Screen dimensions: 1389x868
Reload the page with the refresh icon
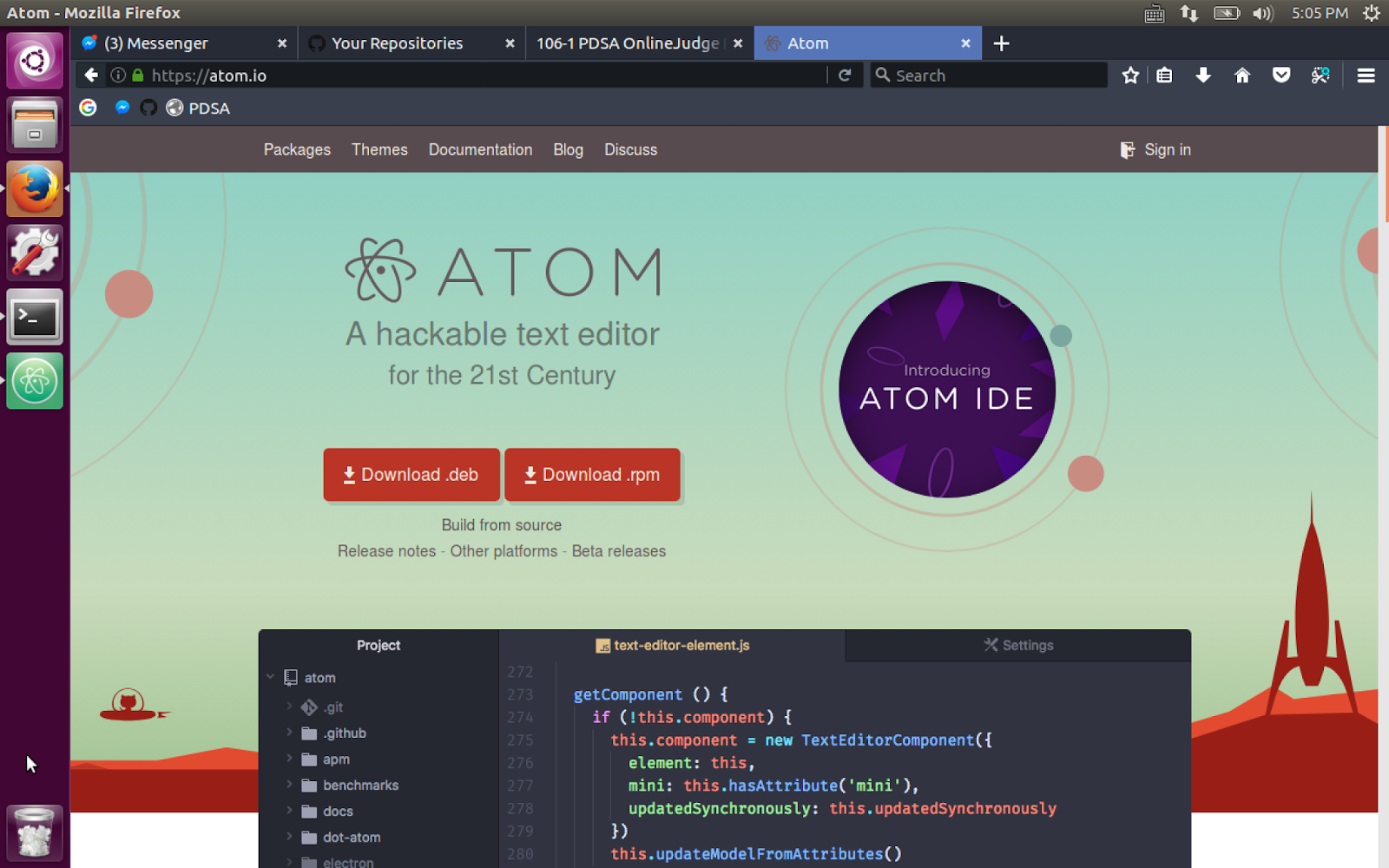[x=845, y=76]
